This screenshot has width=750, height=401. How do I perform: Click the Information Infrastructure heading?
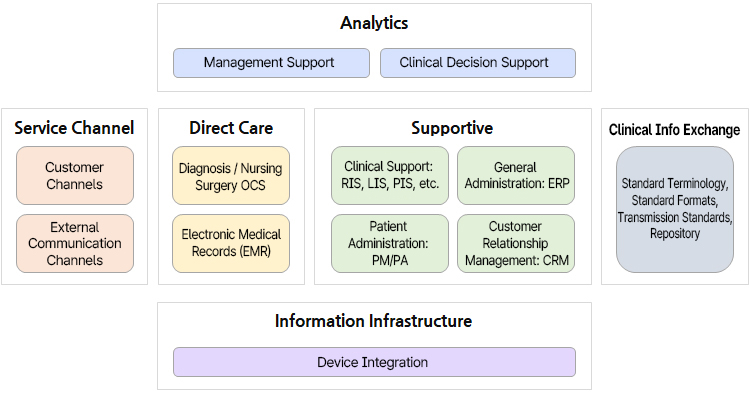374,321
